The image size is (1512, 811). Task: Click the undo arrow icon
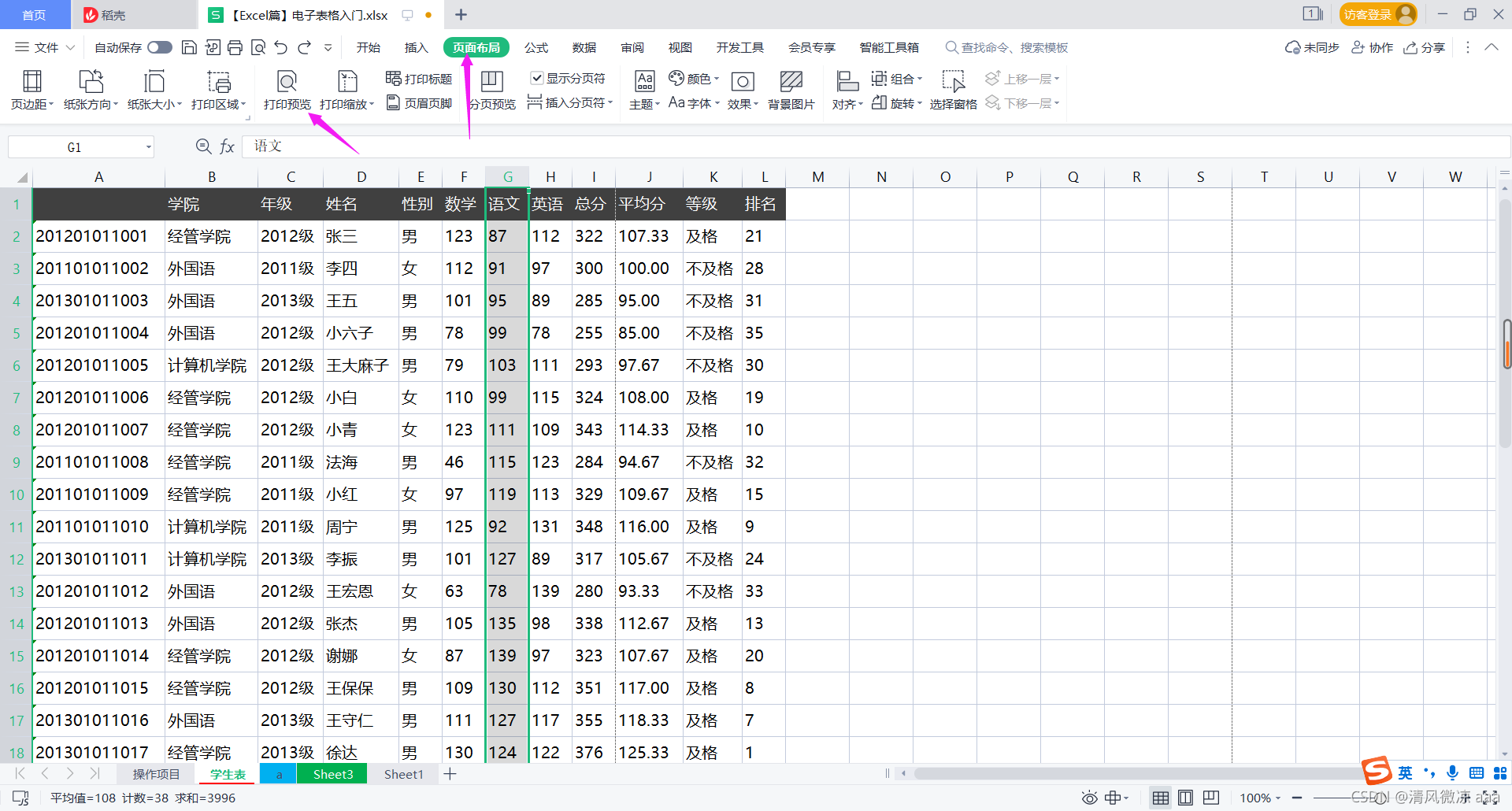click(x=281, y=47)
